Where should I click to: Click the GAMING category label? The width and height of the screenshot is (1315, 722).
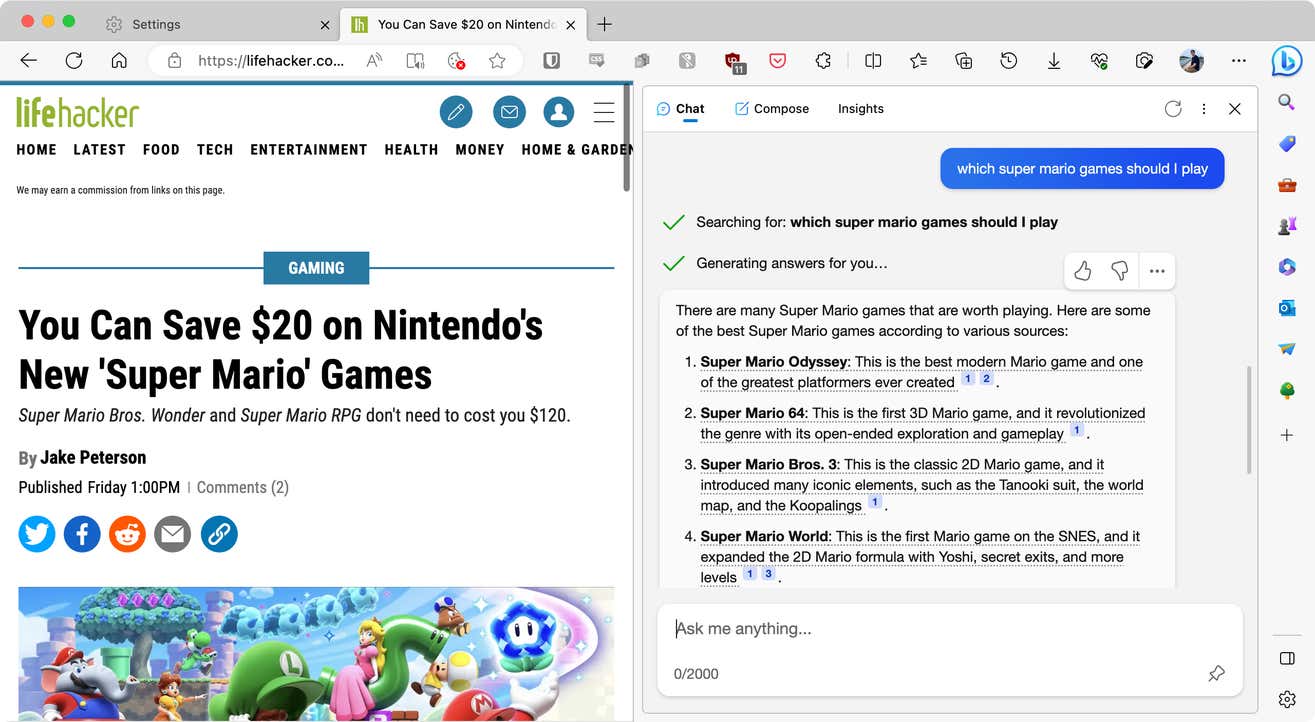[316, 268]
